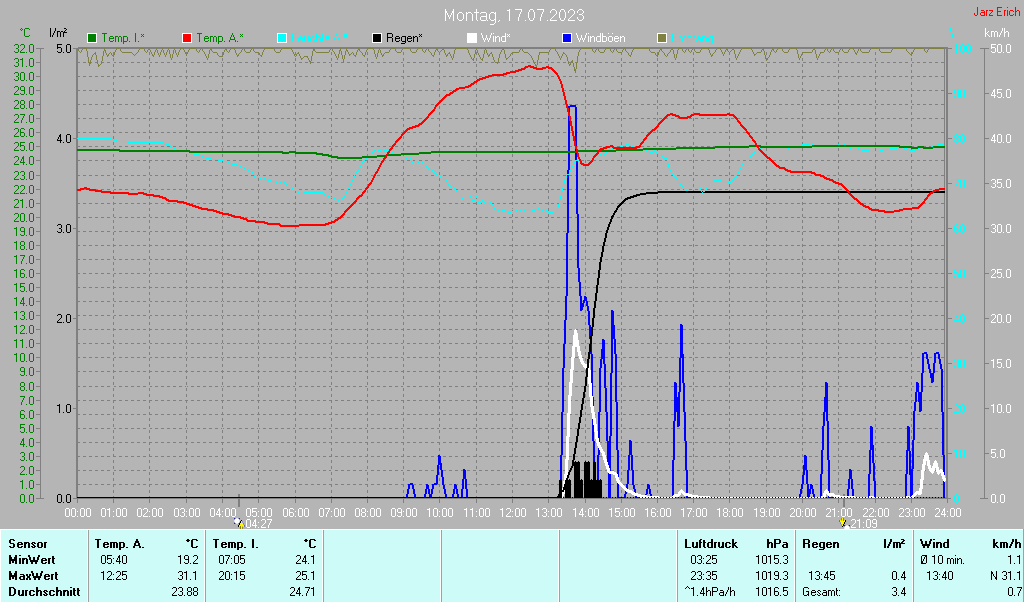1024x602 pixels.
Task: Click the white Wind legend swatch
Action: tap(472, 39)
